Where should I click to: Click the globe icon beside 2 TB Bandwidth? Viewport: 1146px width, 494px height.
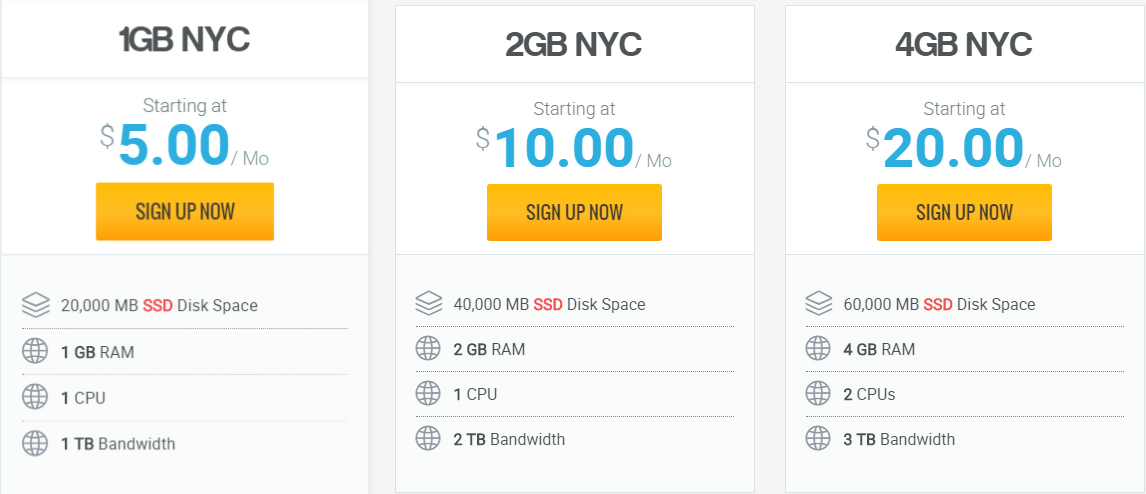click(428, 439)
